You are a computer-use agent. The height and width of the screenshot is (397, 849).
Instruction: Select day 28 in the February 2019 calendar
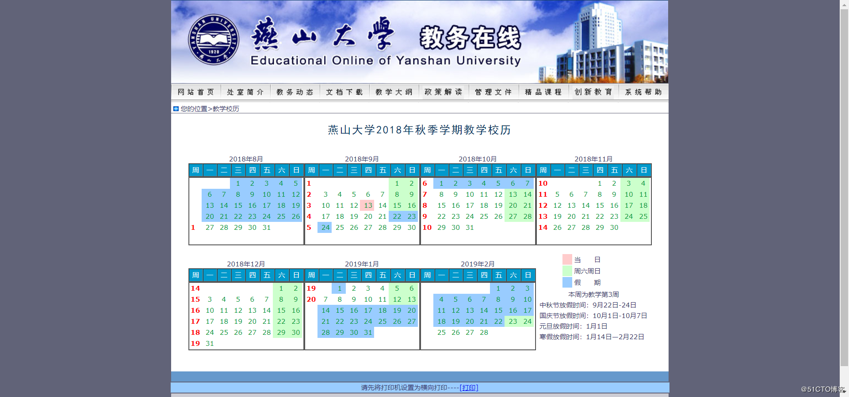tap(484, 333)
